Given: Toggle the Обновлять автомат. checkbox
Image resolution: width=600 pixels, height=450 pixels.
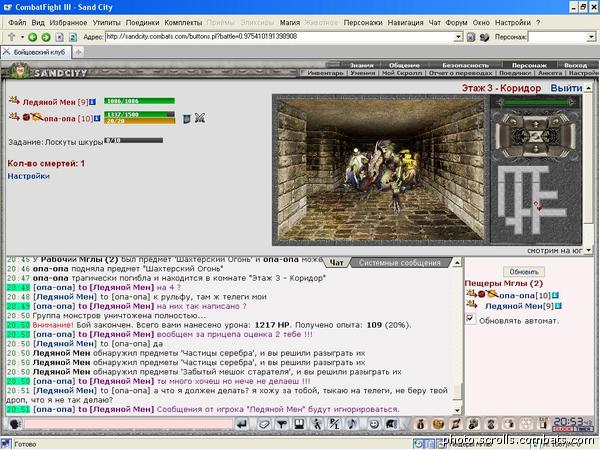Looking at the screenshot, I should pyautogui.click(x=470, y=318).
